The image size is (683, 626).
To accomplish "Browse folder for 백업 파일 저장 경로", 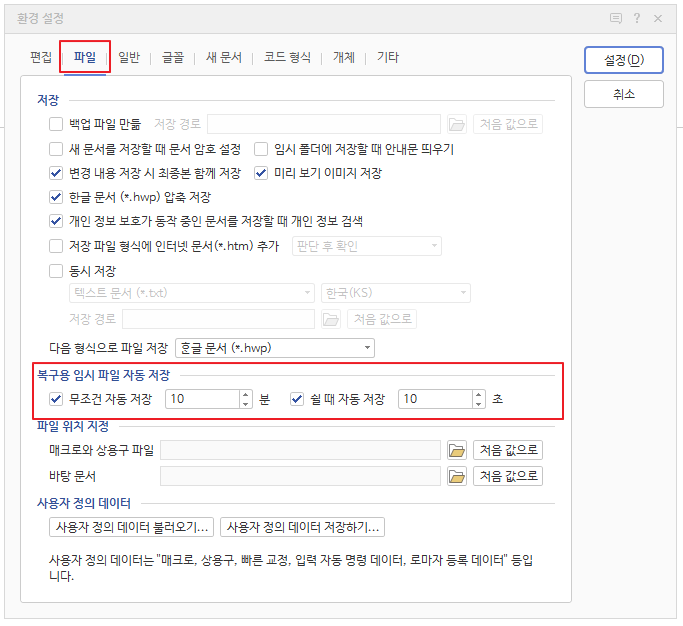I will click(456, 124).
